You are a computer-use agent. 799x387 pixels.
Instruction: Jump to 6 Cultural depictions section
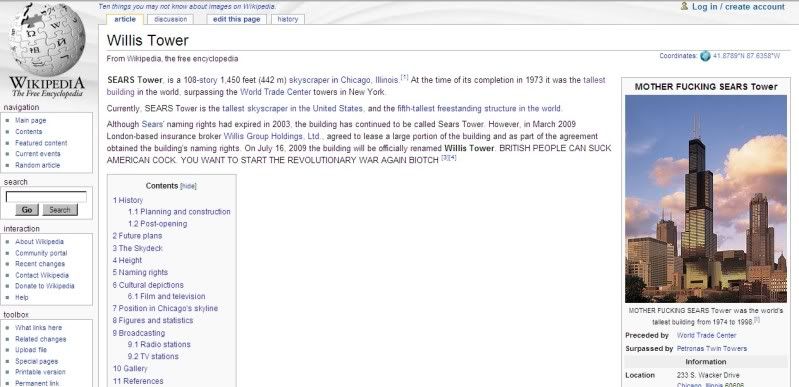point(148,285)
